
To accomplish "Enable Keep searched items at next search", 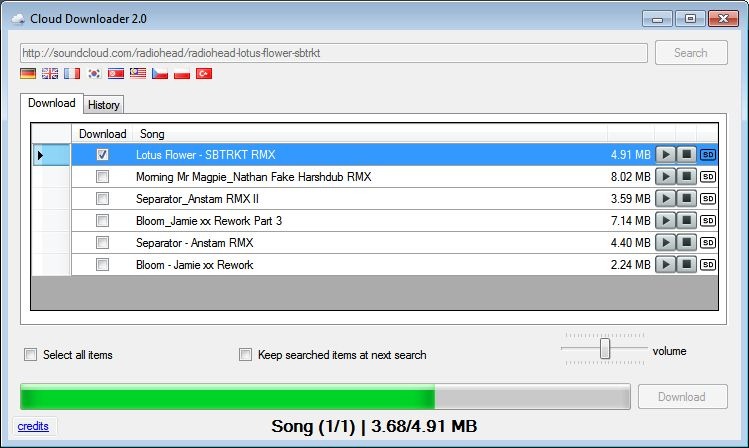I will [246, 354].
